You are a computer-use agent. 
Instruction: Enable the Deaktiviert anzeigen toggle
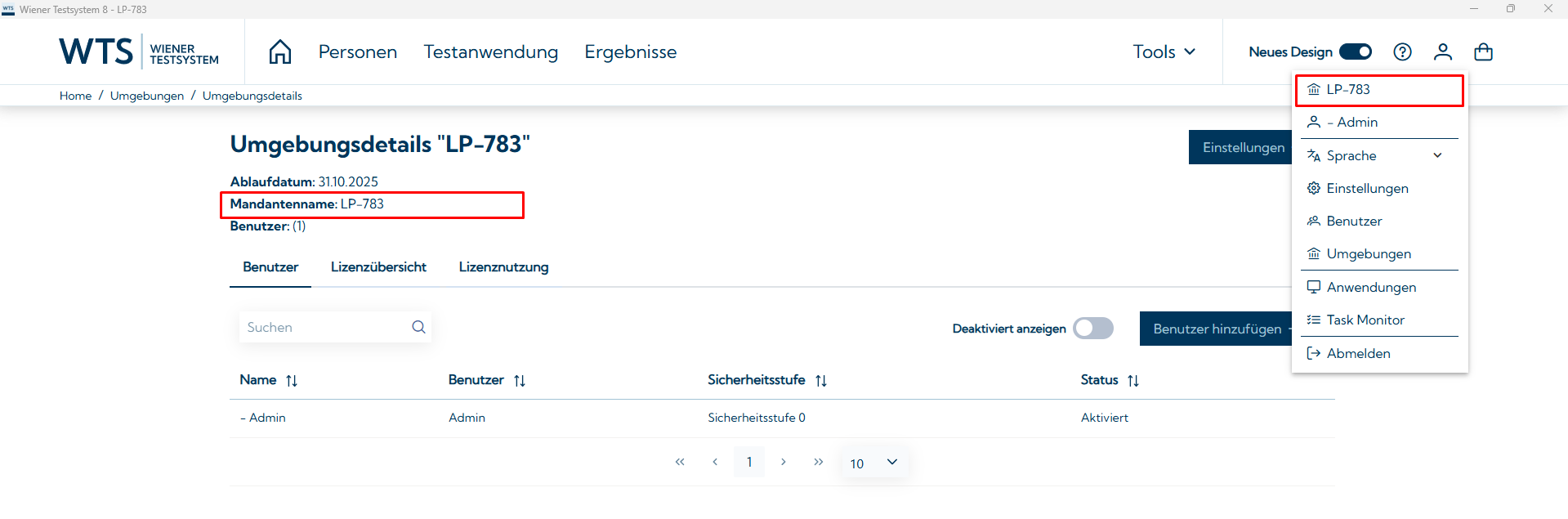1092,328
